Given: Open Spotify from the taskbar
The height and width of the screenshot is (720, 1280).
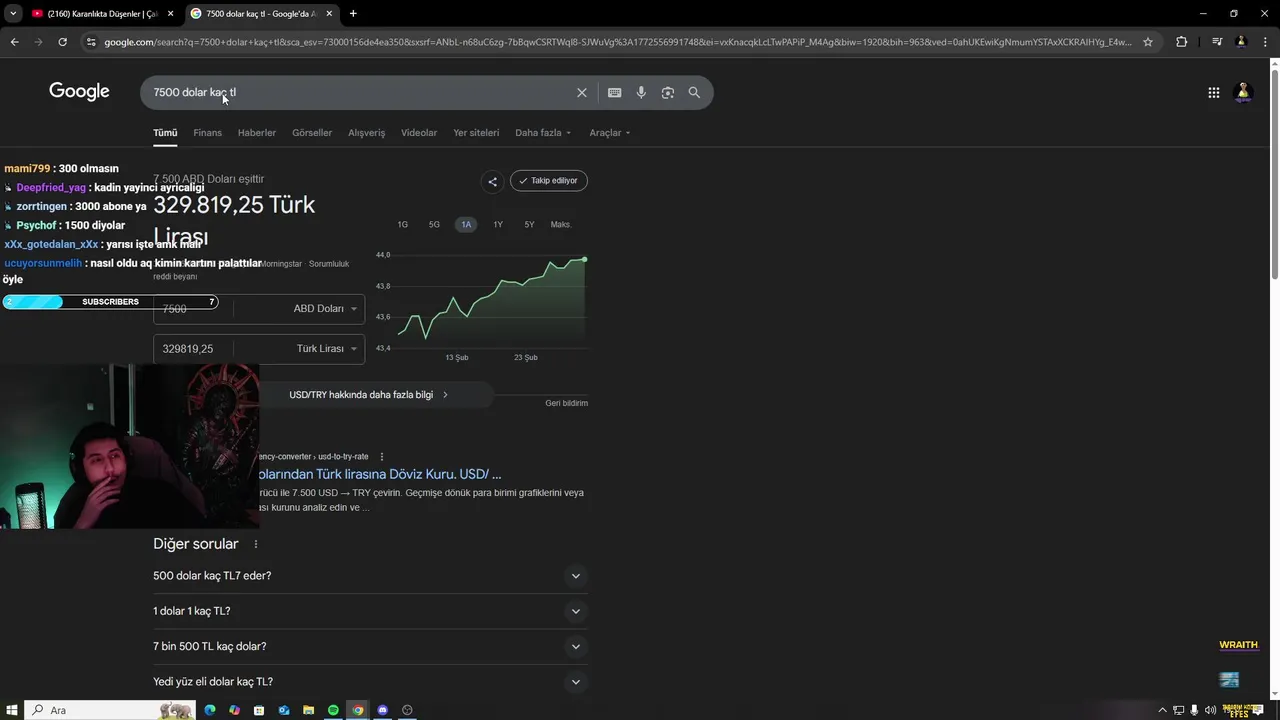Looking at the screenshot, I should pos(333,710).
